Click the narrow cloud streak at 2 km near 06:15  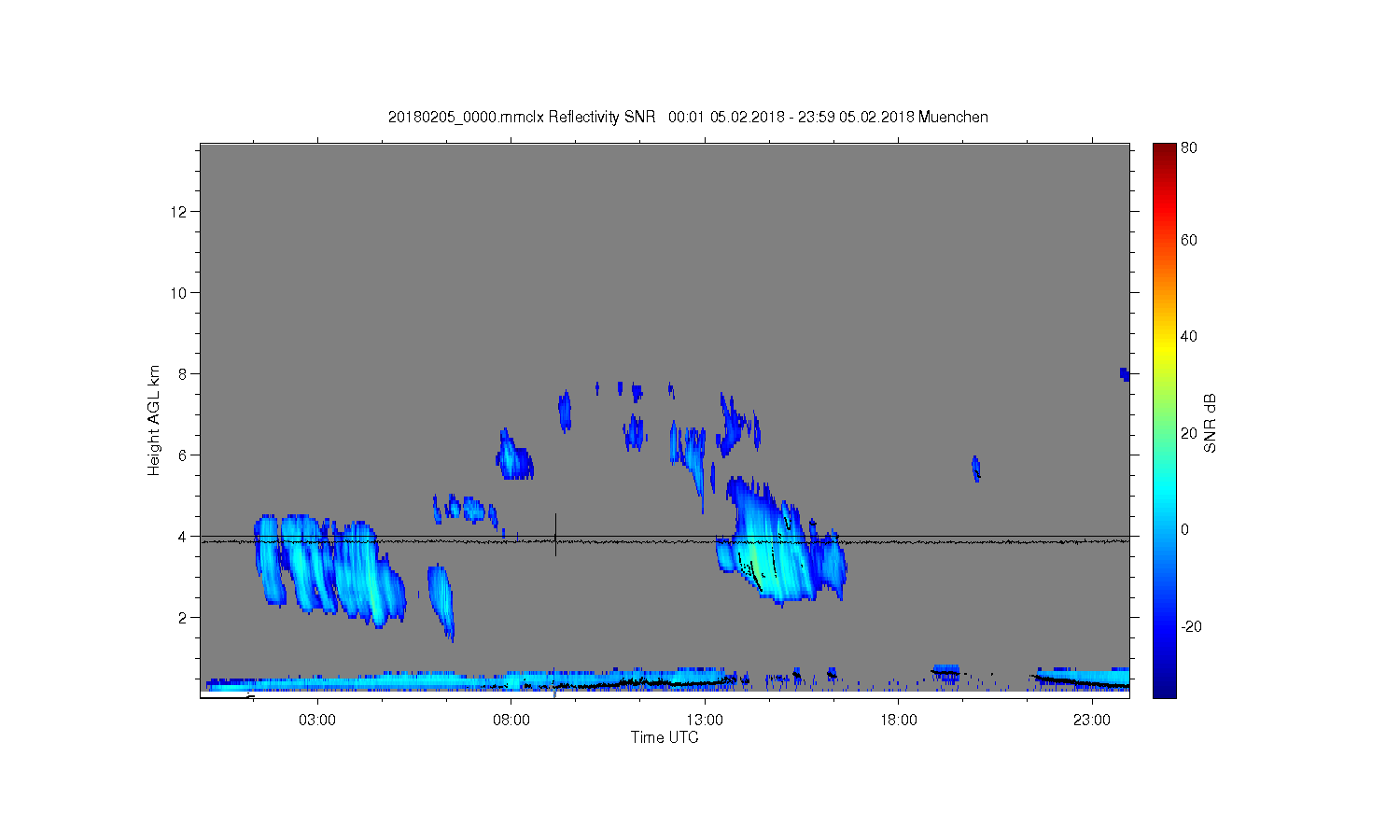coord(441,602)
